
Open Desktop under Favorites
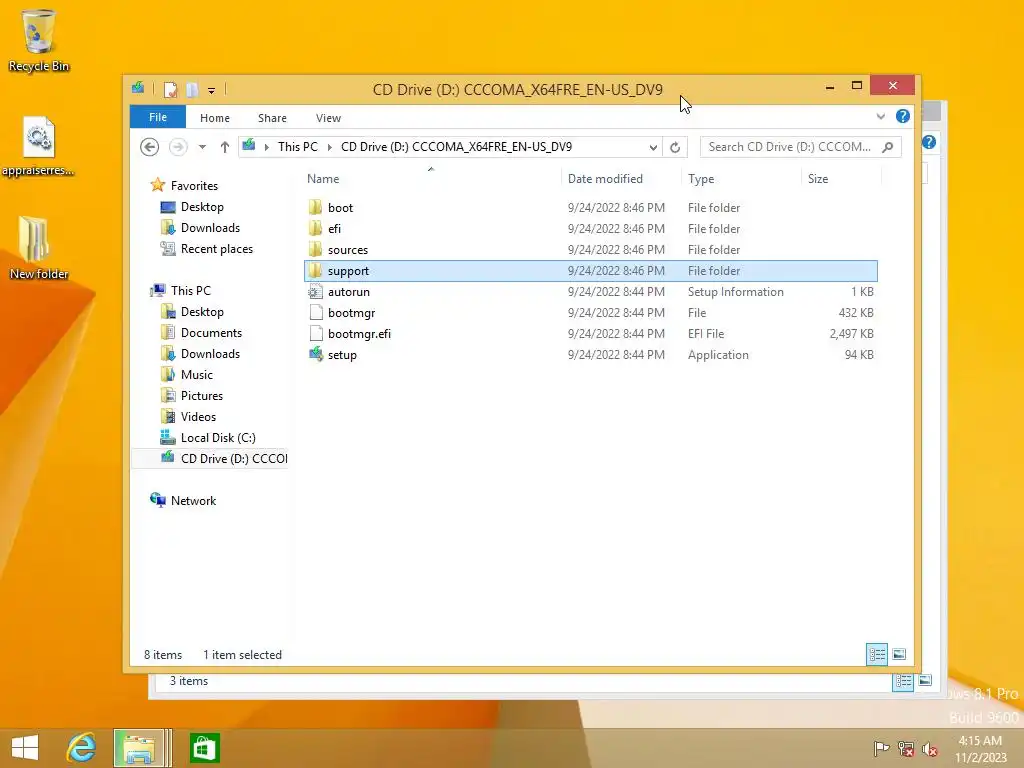[202, 207]
